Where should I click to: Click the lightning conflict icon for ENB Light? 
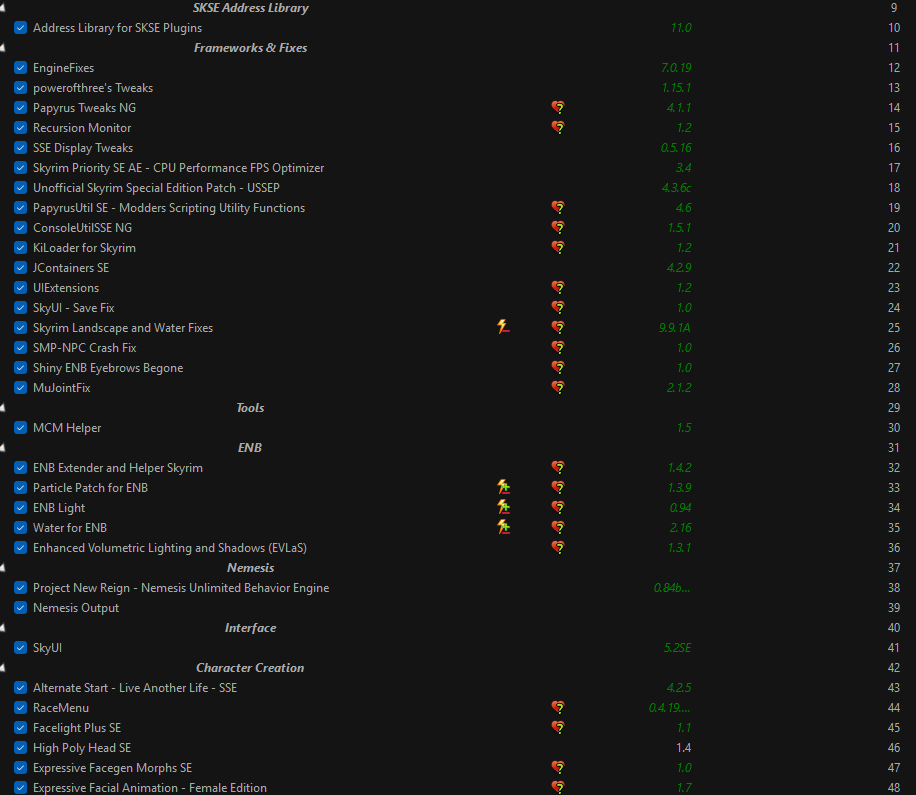coord(503,507)
